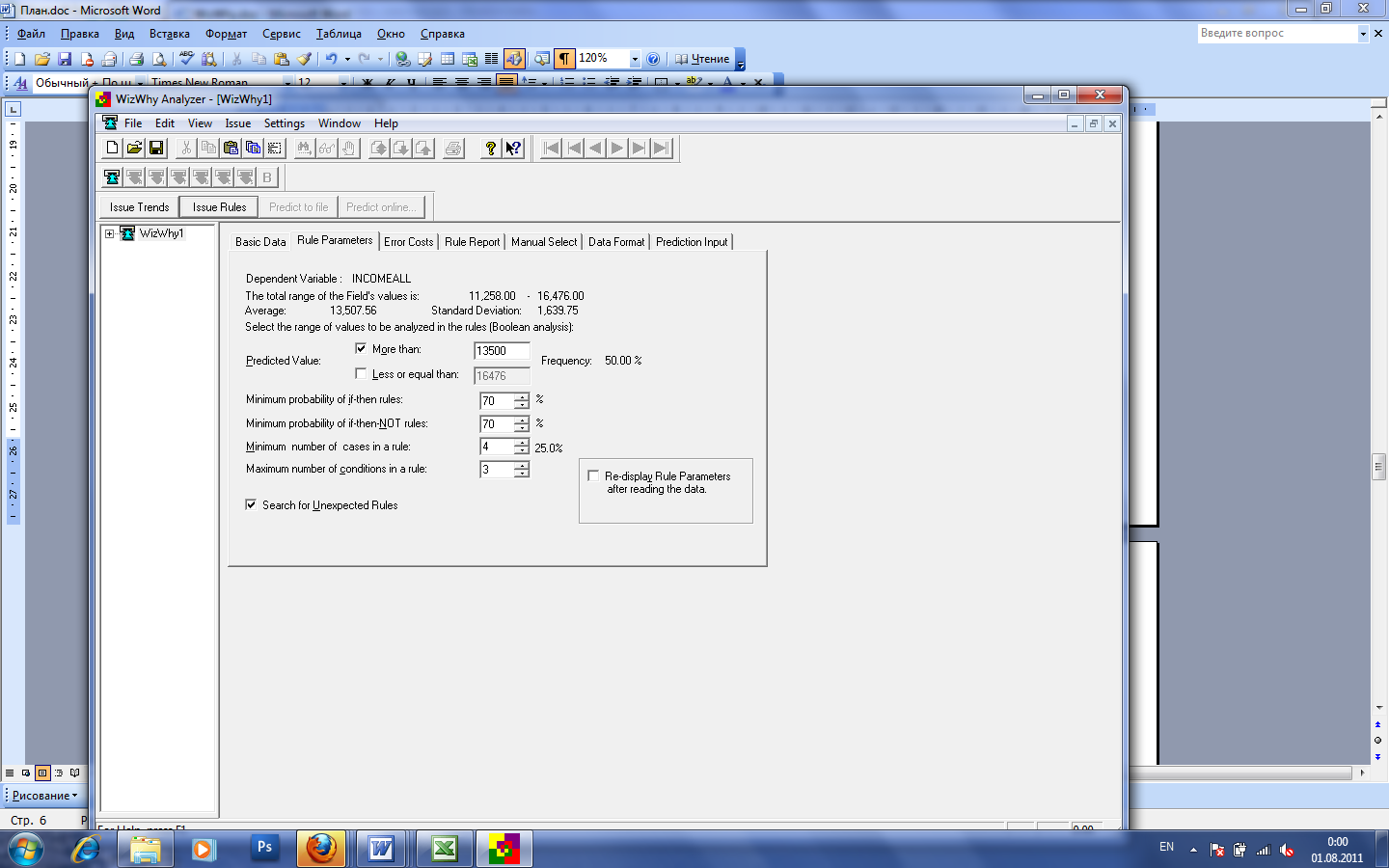Image resolution: width=1389 pixels, height=868 pixels.
Task: Click the More than value field 13500
Action: click(502, 351)
